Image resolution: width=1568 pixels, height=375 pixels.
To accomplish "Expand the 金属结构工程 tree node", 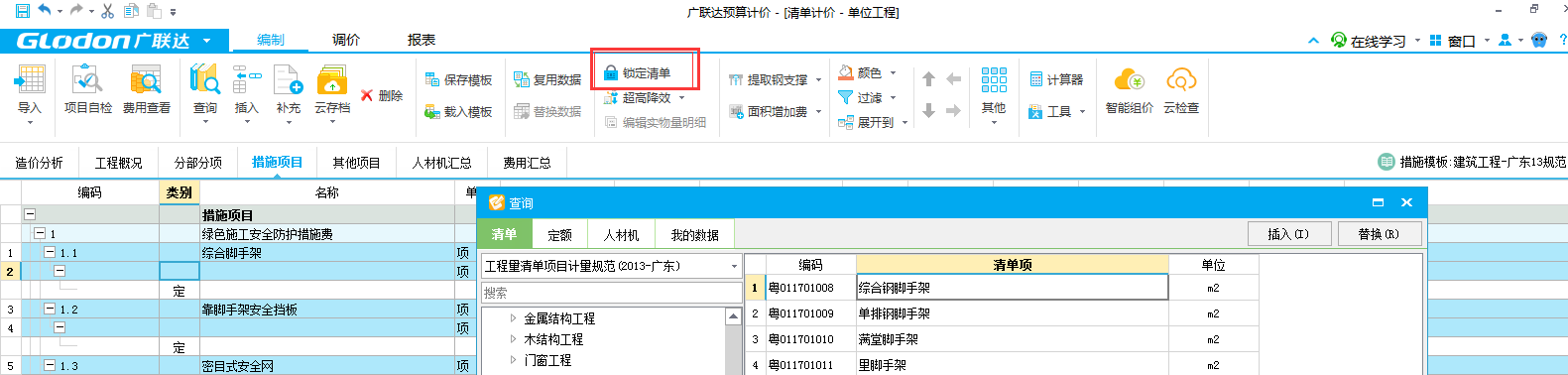I will tap(513, 318).
